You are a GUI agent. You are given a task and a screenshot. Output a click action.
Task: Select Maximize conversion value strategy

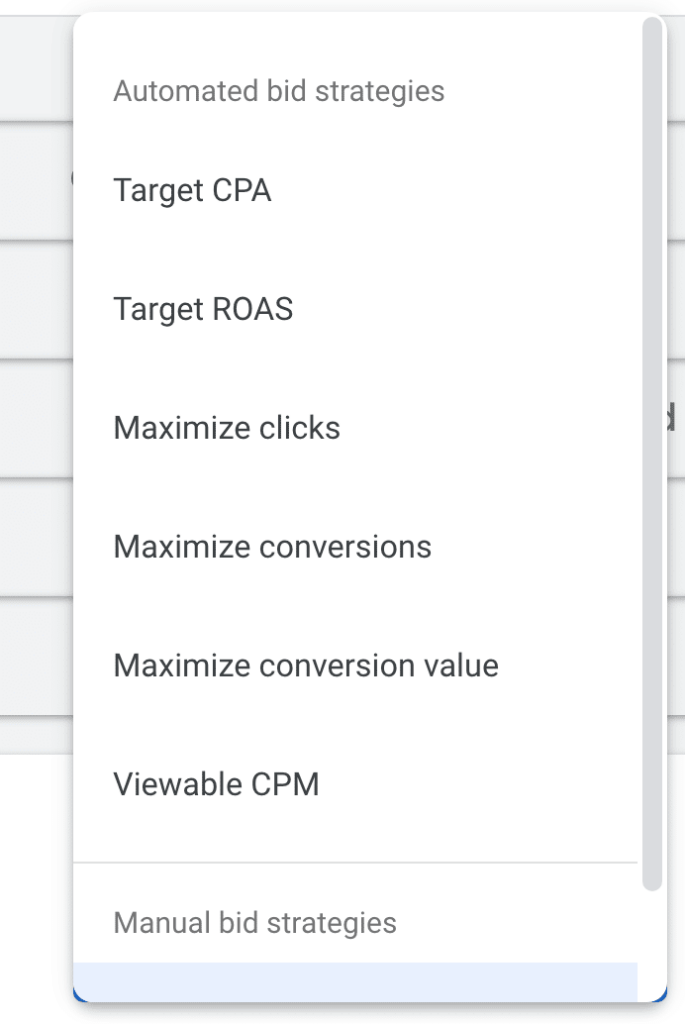pos(307,665)
